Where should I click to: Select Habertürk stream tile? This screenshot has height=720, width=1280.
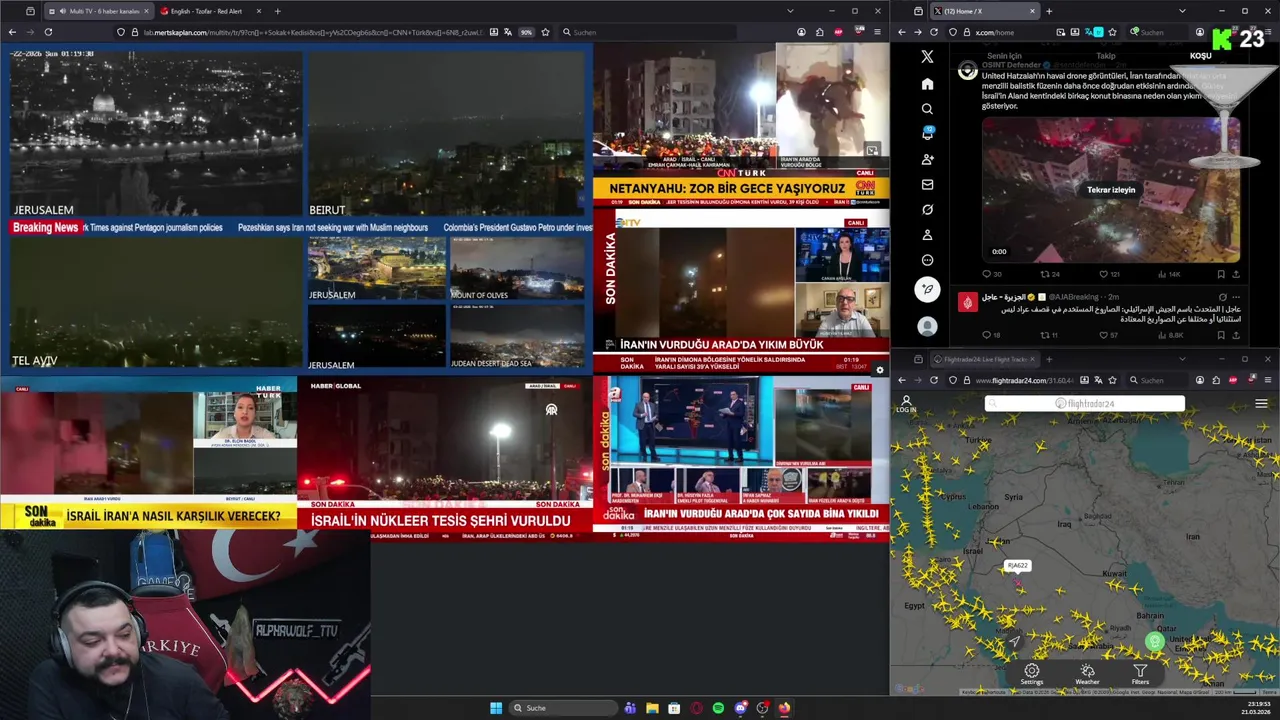tap(148, 453)
